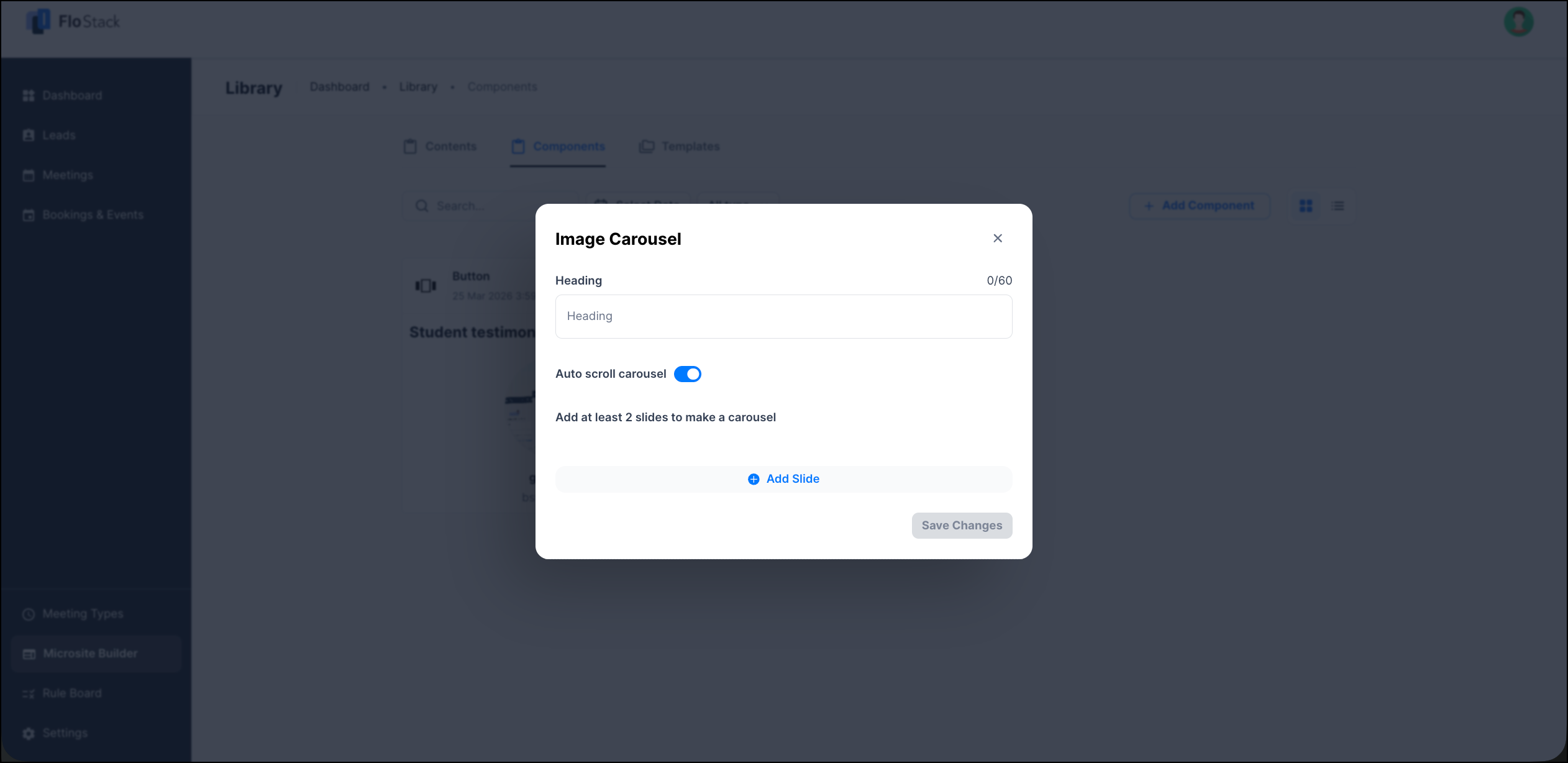Screen dimensions: 1568x763
Task: Click the plus icon beside Add Slide
Action: coord(754,479)
